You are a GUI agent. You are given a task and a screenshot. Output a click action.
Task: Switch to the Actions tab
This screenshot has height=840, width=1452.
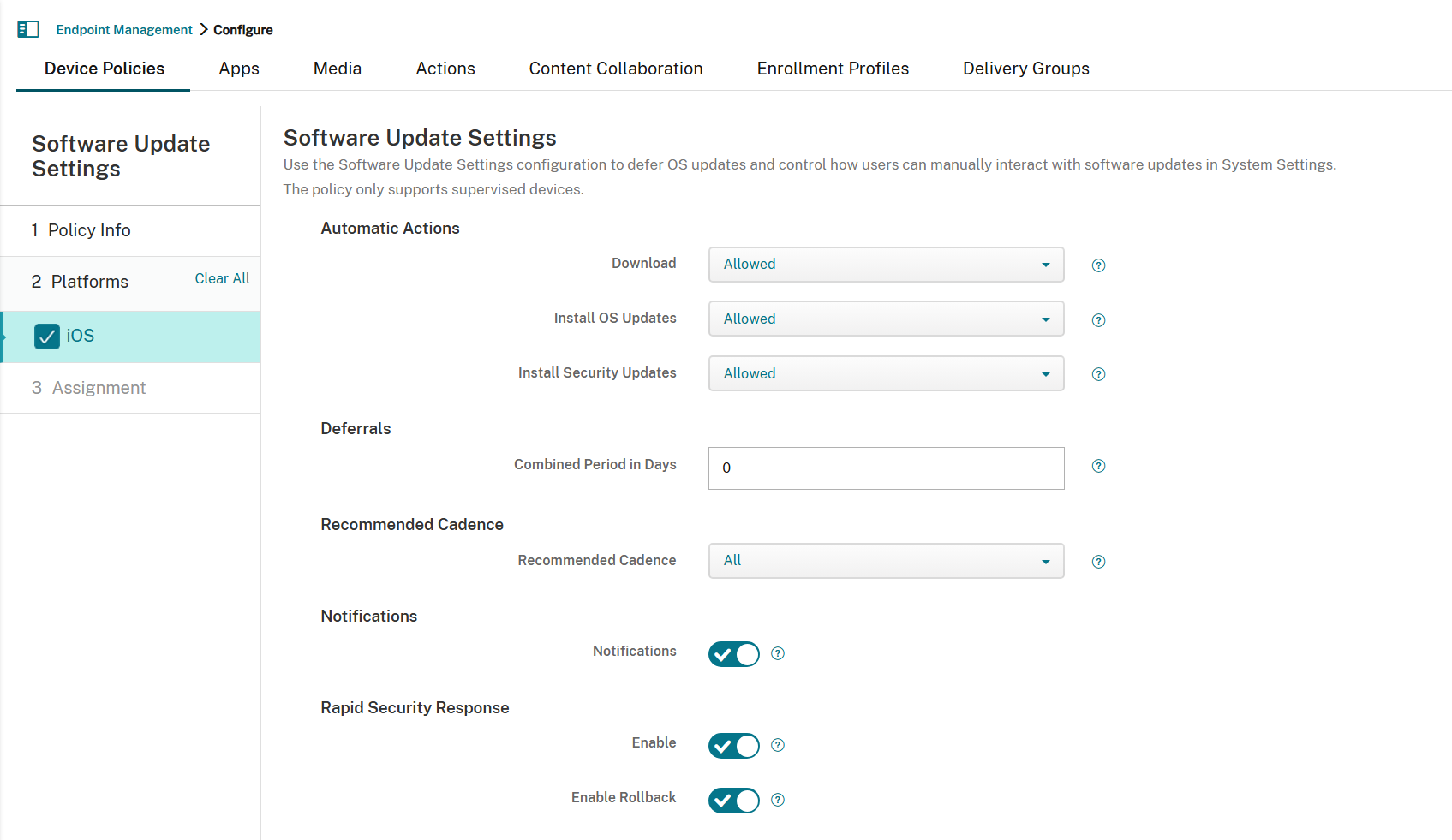click(x=445, y=69)
